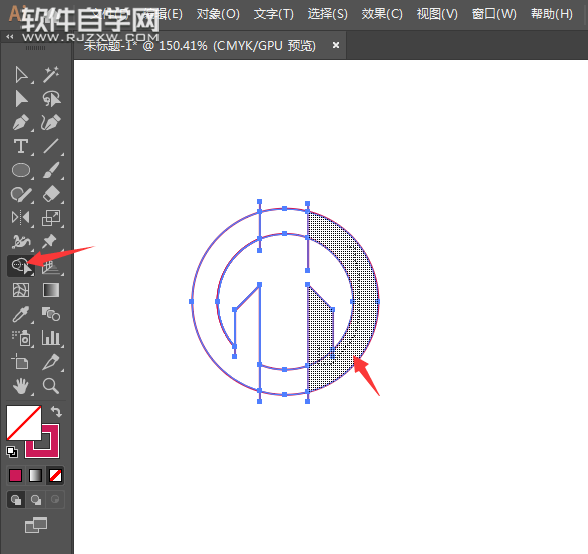Select the Shaper tool
This screenshot has width=588, height=554.
tap(21, 194)
